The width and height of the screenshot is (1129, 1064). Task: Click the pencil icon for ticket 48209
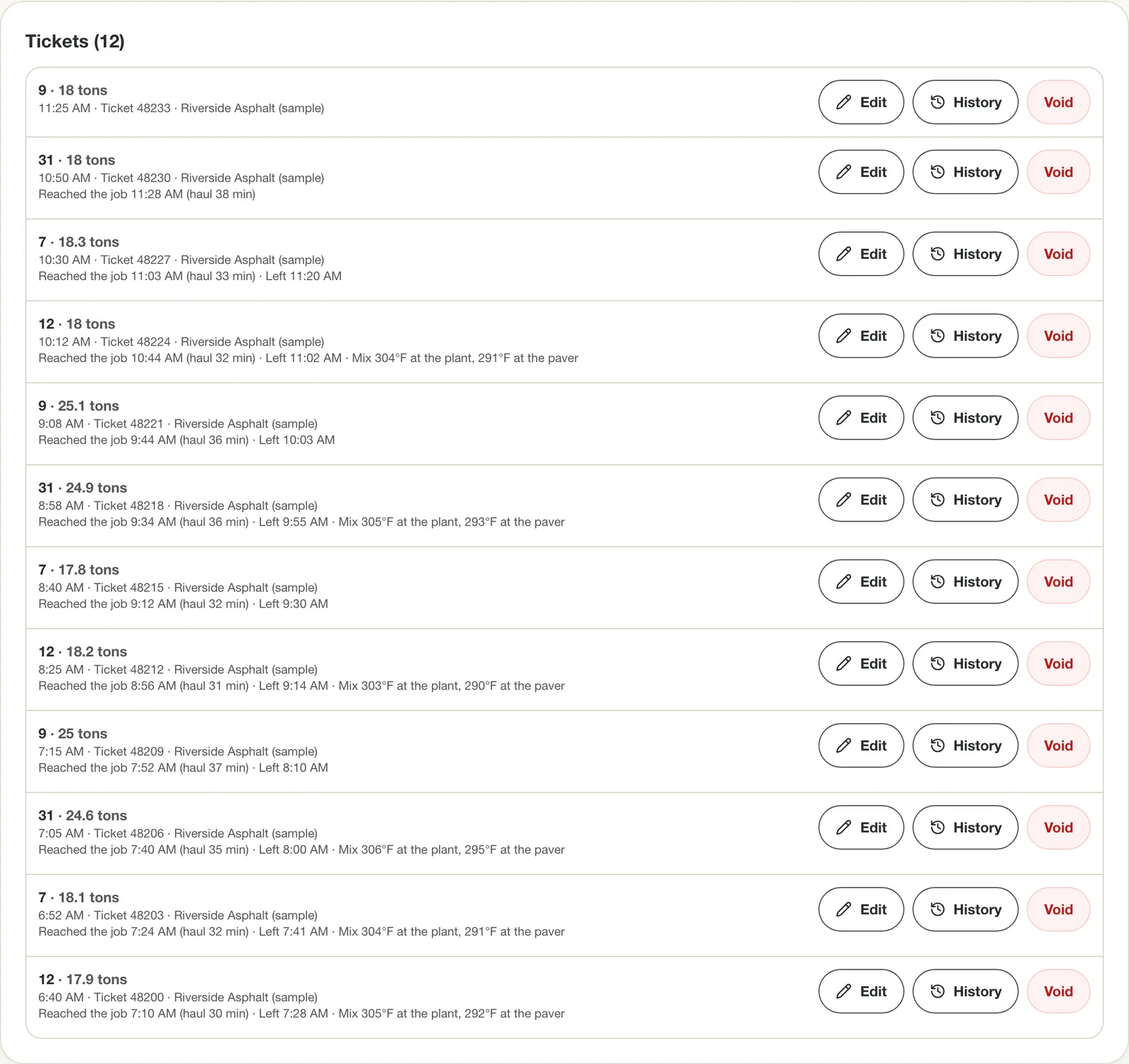click(x=843, y=746)
